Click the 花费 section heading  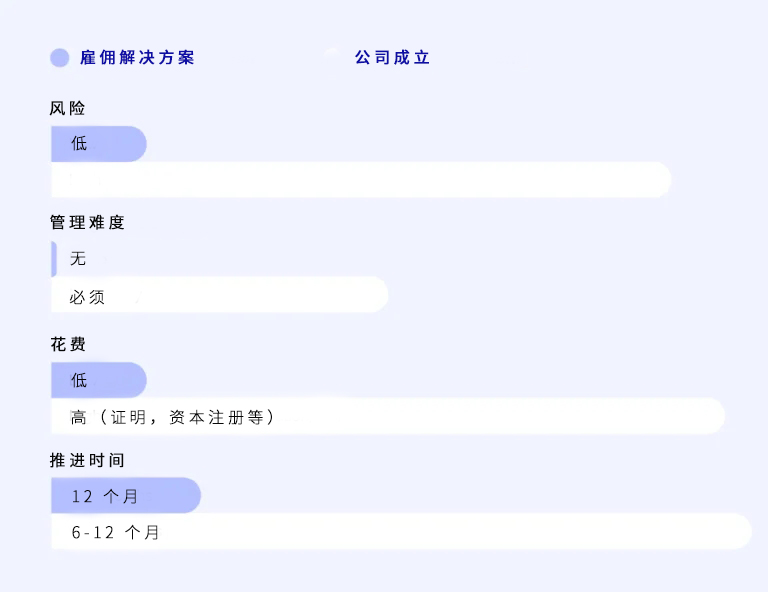[68, 344]
